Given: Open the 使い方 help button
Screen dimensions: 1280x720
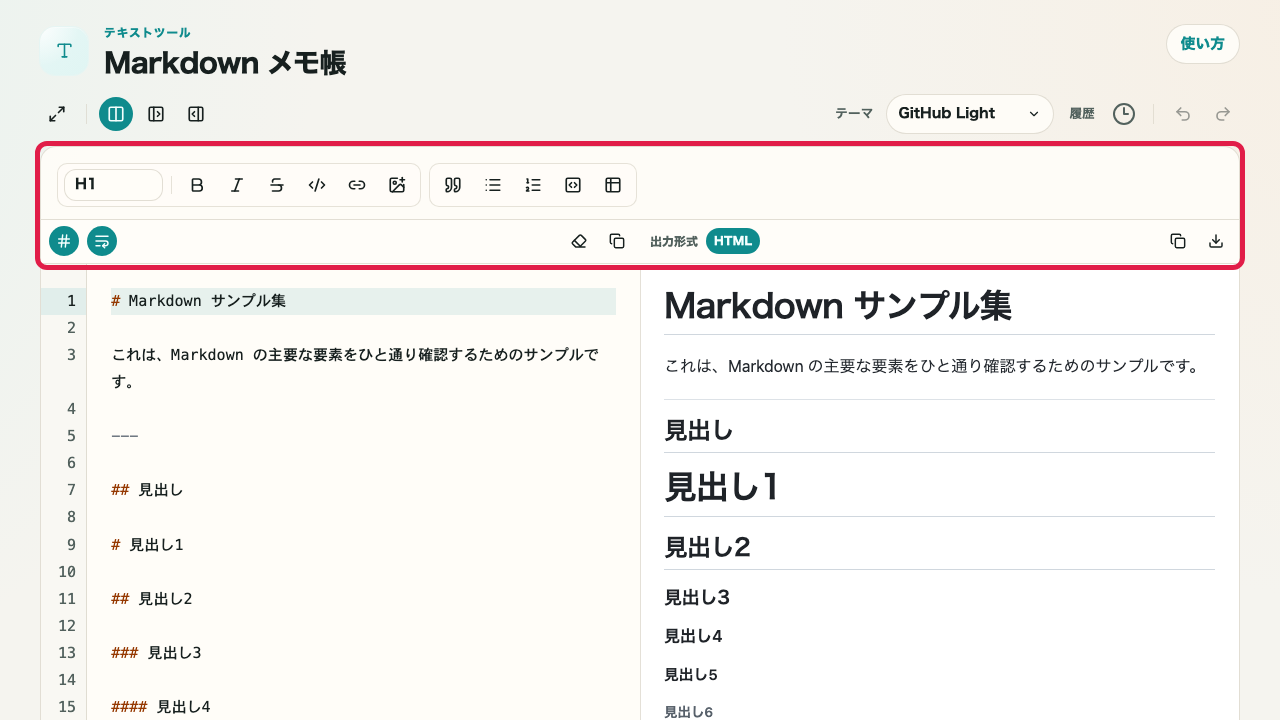Looking at the screenshot, I should pyautogui.click(x=1202, y=44).
